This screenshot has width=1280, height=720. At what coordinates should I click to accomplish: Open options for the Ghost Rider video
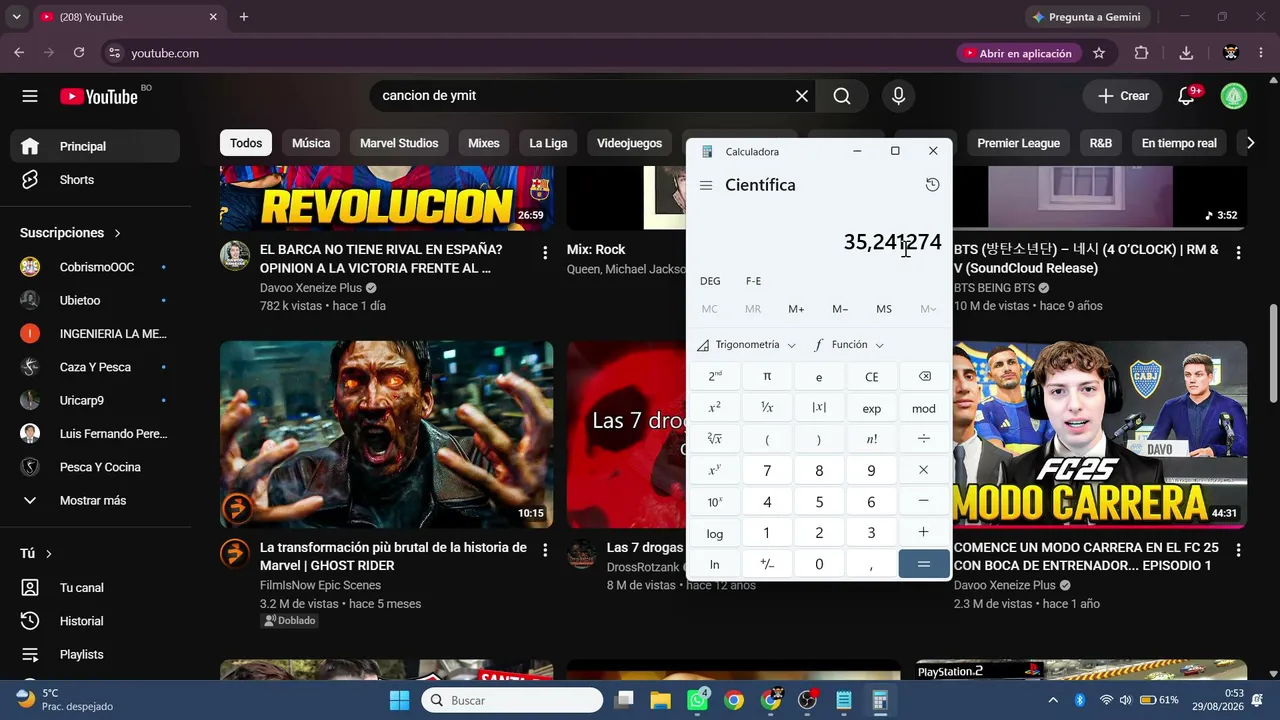pos(545,550)
